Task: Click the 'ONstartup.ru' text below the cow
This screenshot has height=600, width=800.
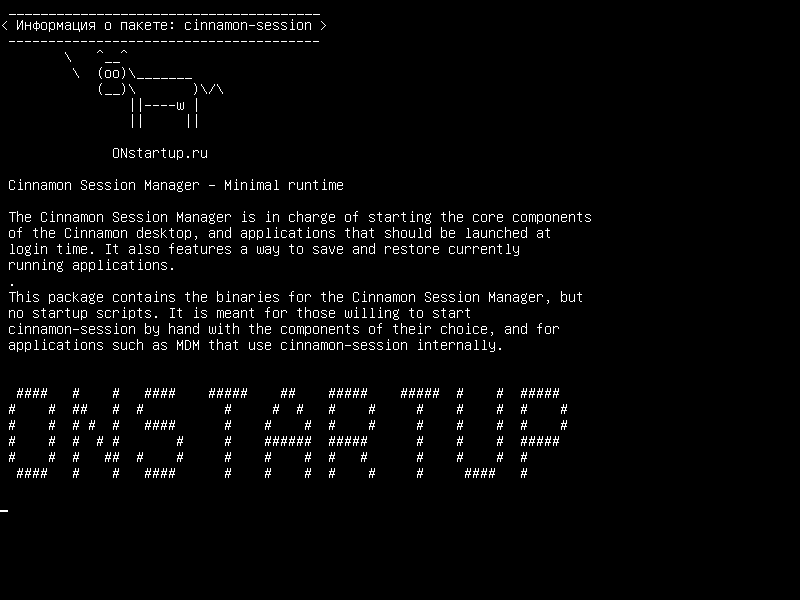Action: tap(160, 153)
